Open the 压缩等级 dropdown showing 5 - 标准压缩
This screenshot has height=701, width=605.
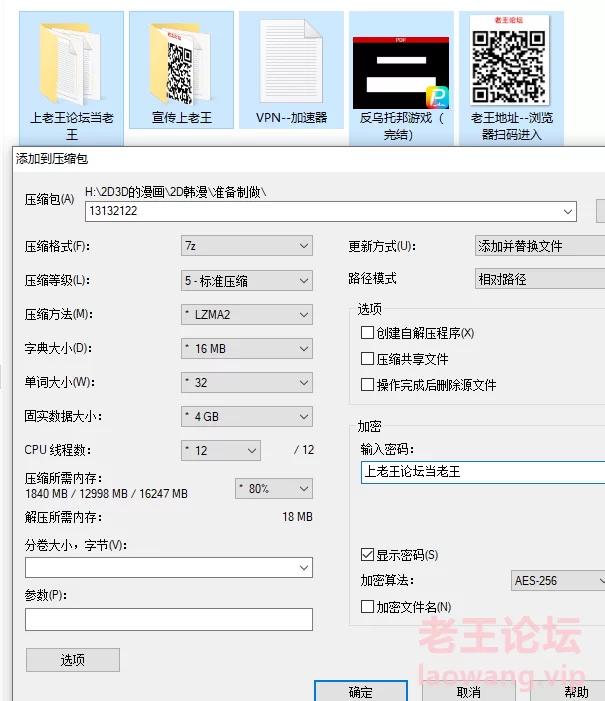pyautogui.click(x=247, y=281)
